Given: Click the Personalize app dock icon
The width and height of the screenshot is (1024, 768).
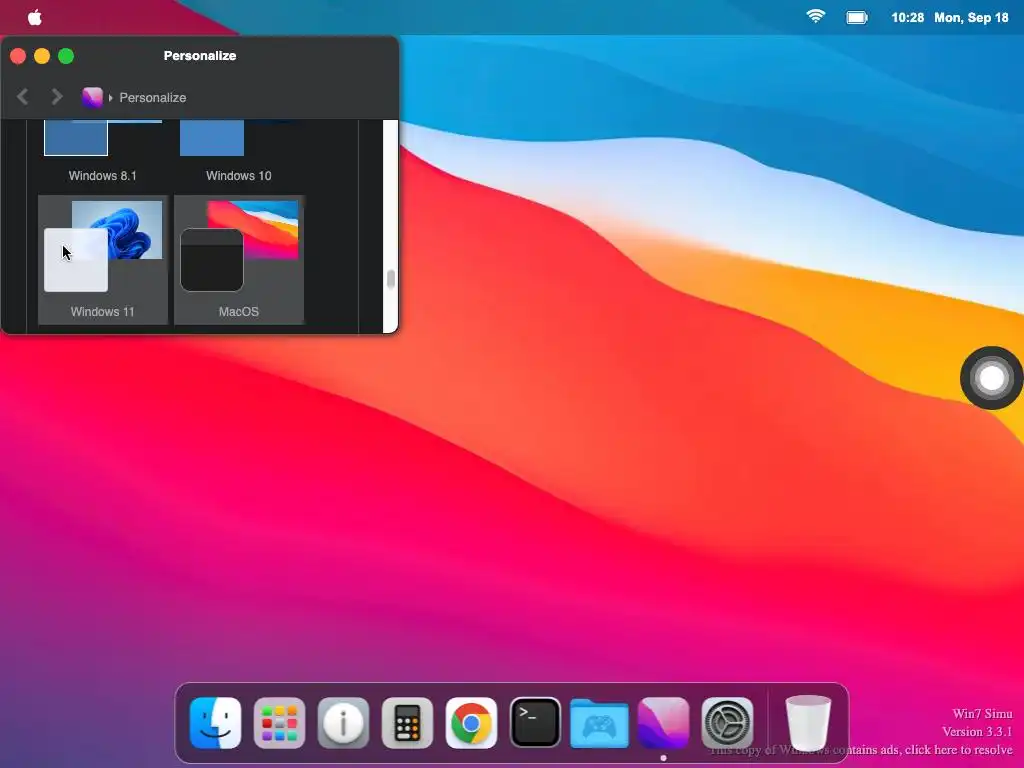Looking at the screenshot, I should pos(663,723).
